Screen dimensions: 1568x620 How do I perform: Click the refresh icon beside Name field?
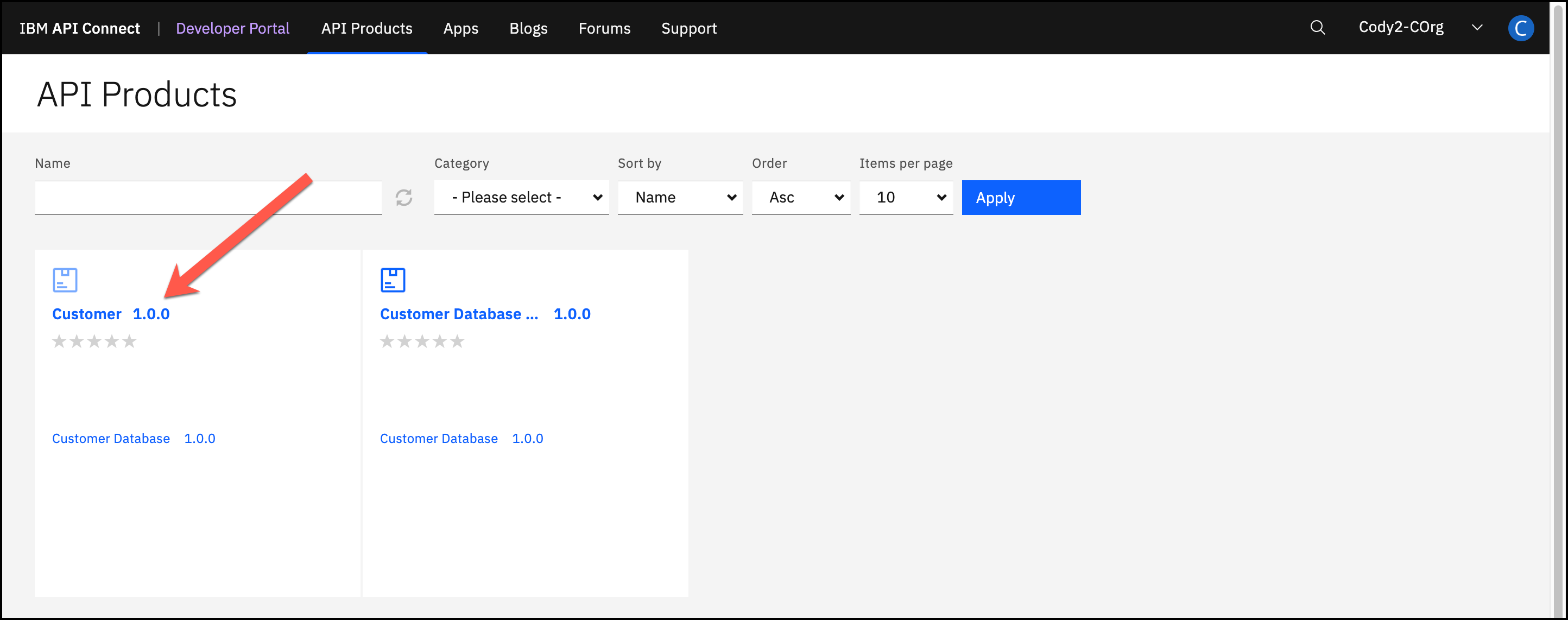pyautogui.click(x=403, y=198)
